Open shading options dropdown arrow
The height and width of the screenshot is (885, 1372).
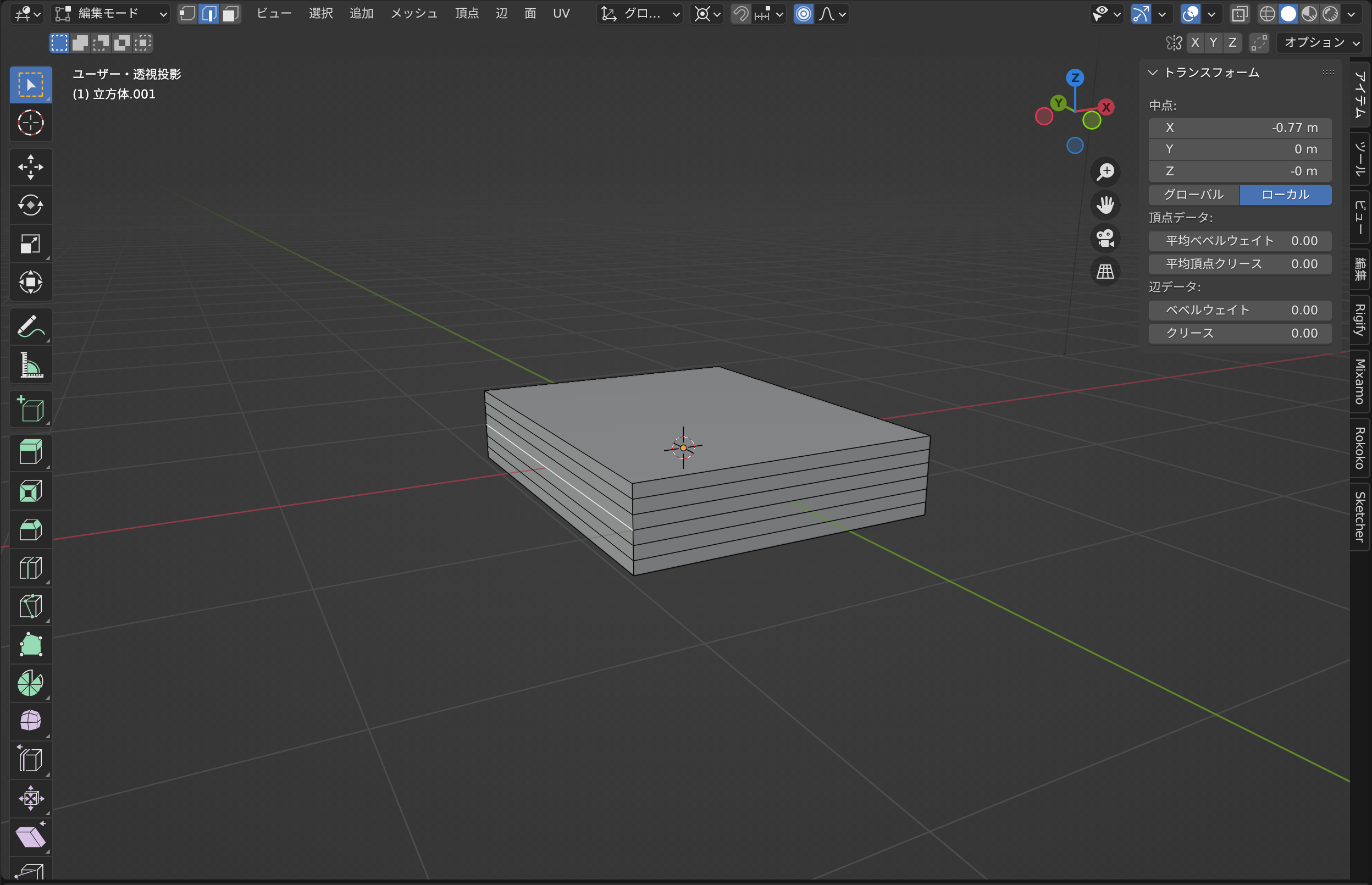(1351, 13)
